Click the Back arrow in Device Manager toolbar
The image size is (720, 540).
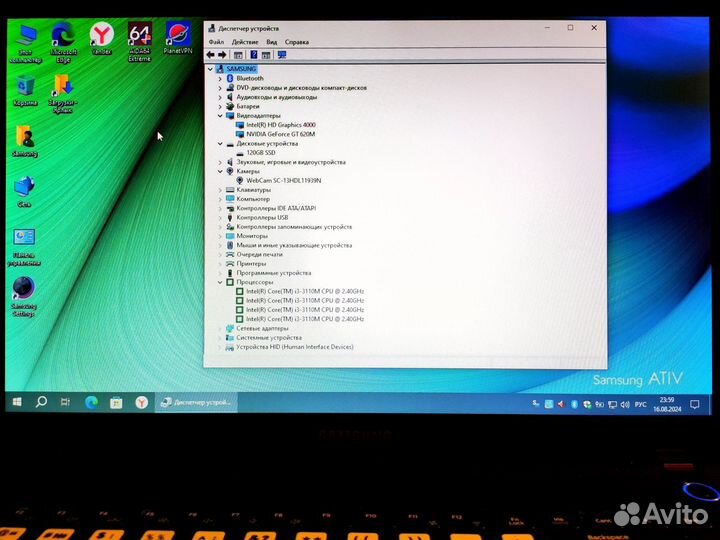pos(210,55)
